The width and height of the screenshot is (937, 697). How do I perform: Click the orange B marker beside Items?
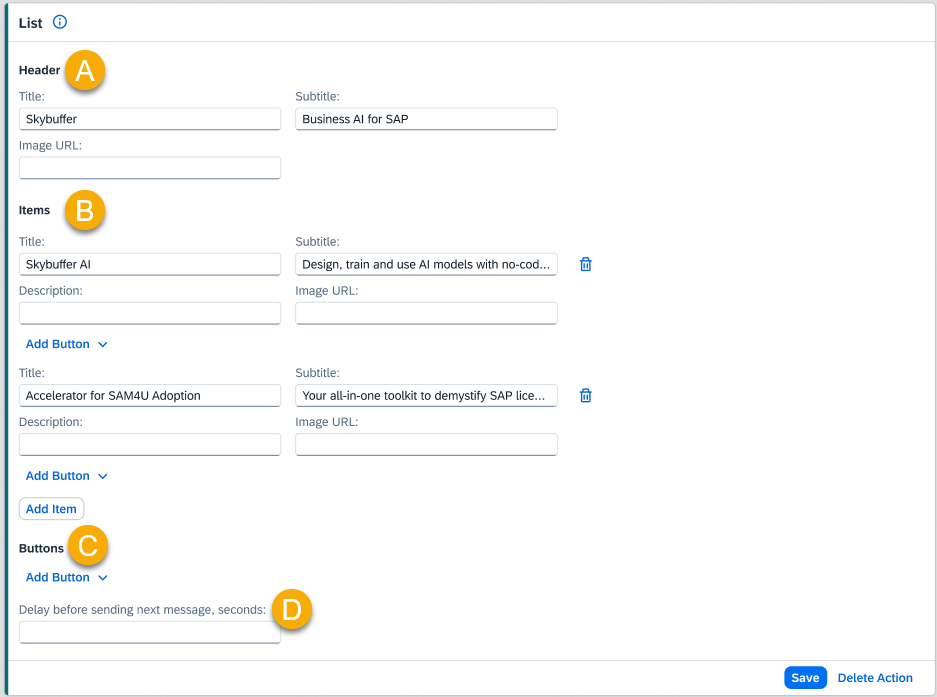tap(85, 211)
